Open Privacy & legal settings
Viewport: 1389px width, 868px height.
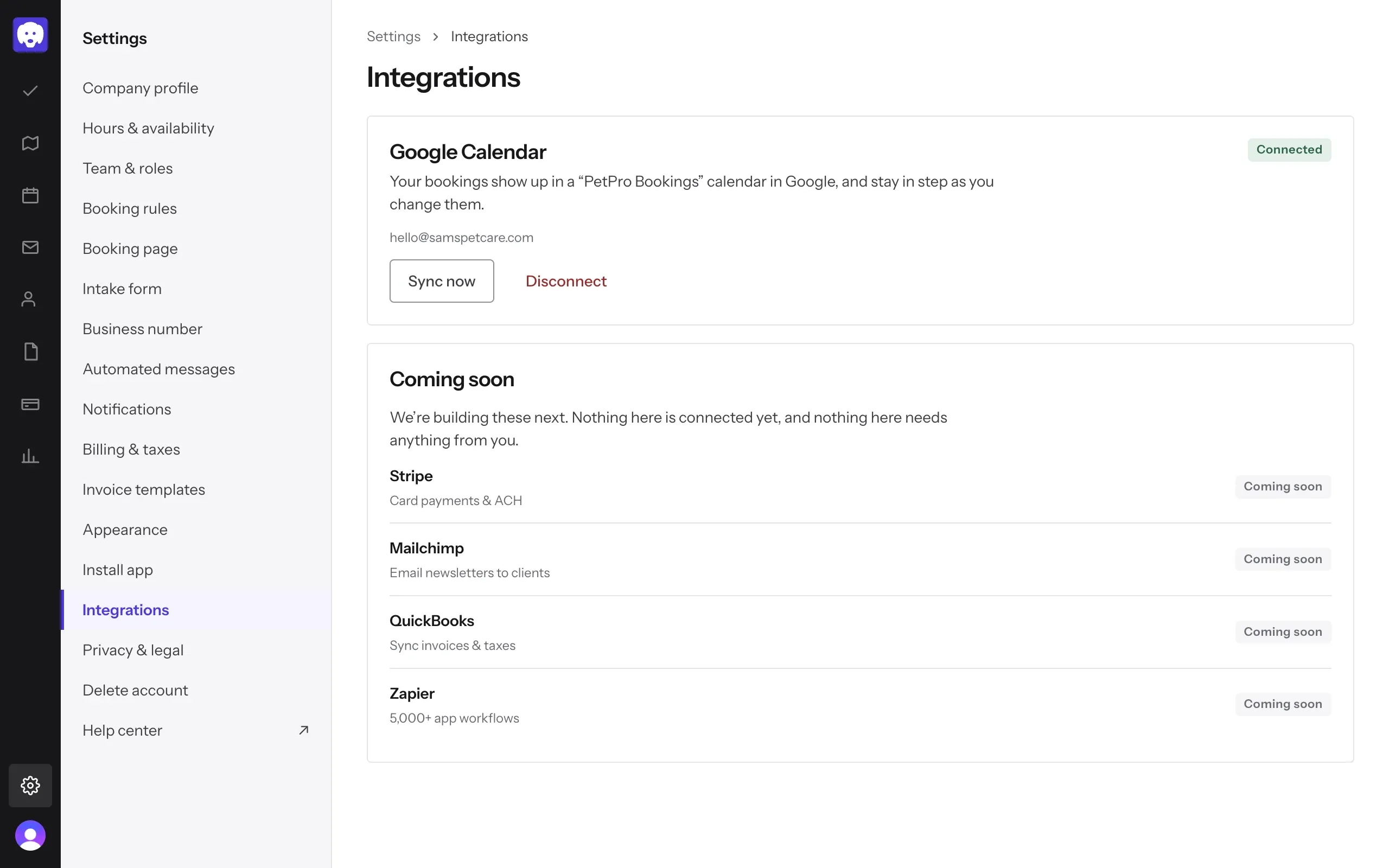196,650
